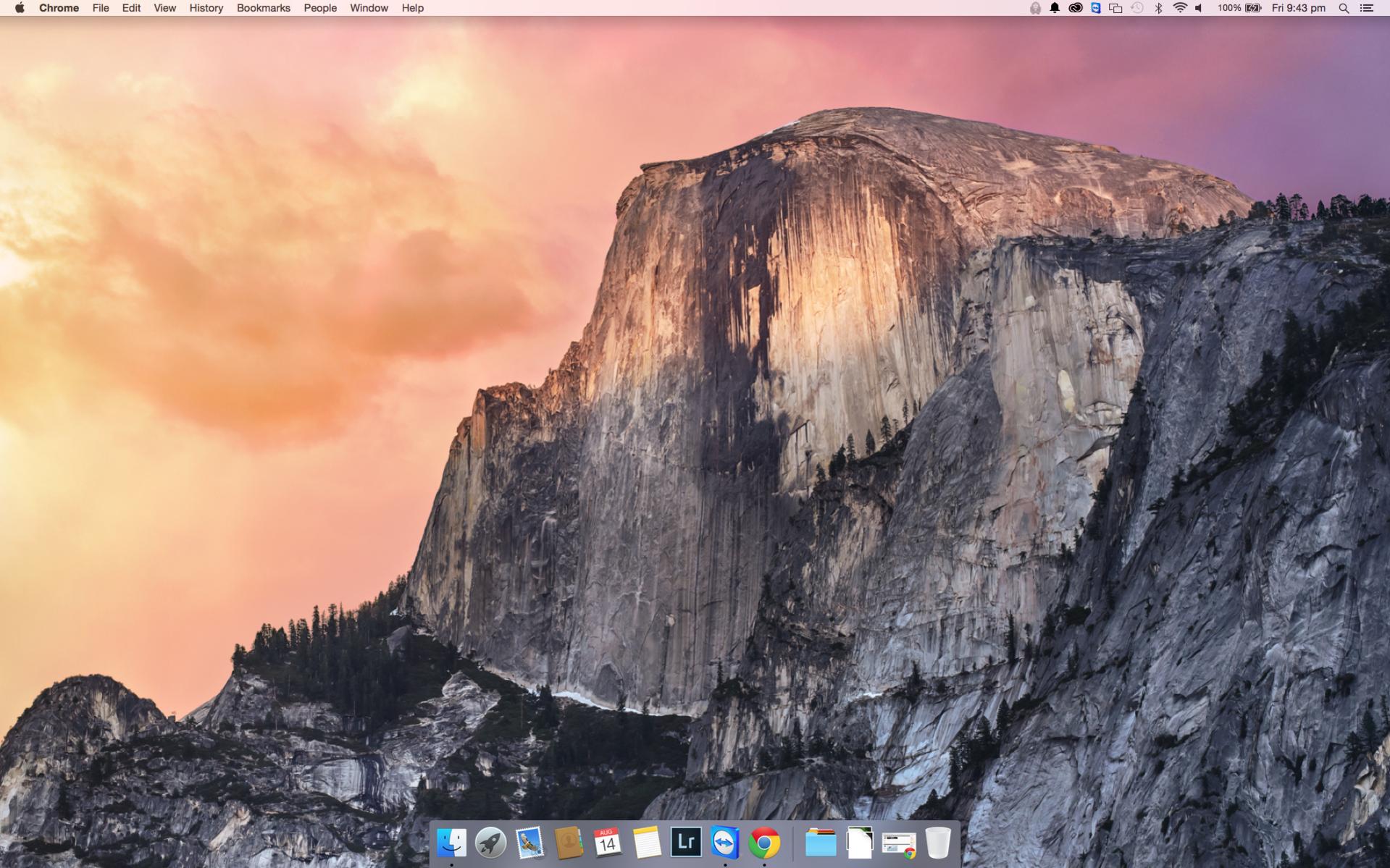Show Notification Center from menu bar
The height and width of the screenshot is (868, 1390).
[x=1367, y=8]
